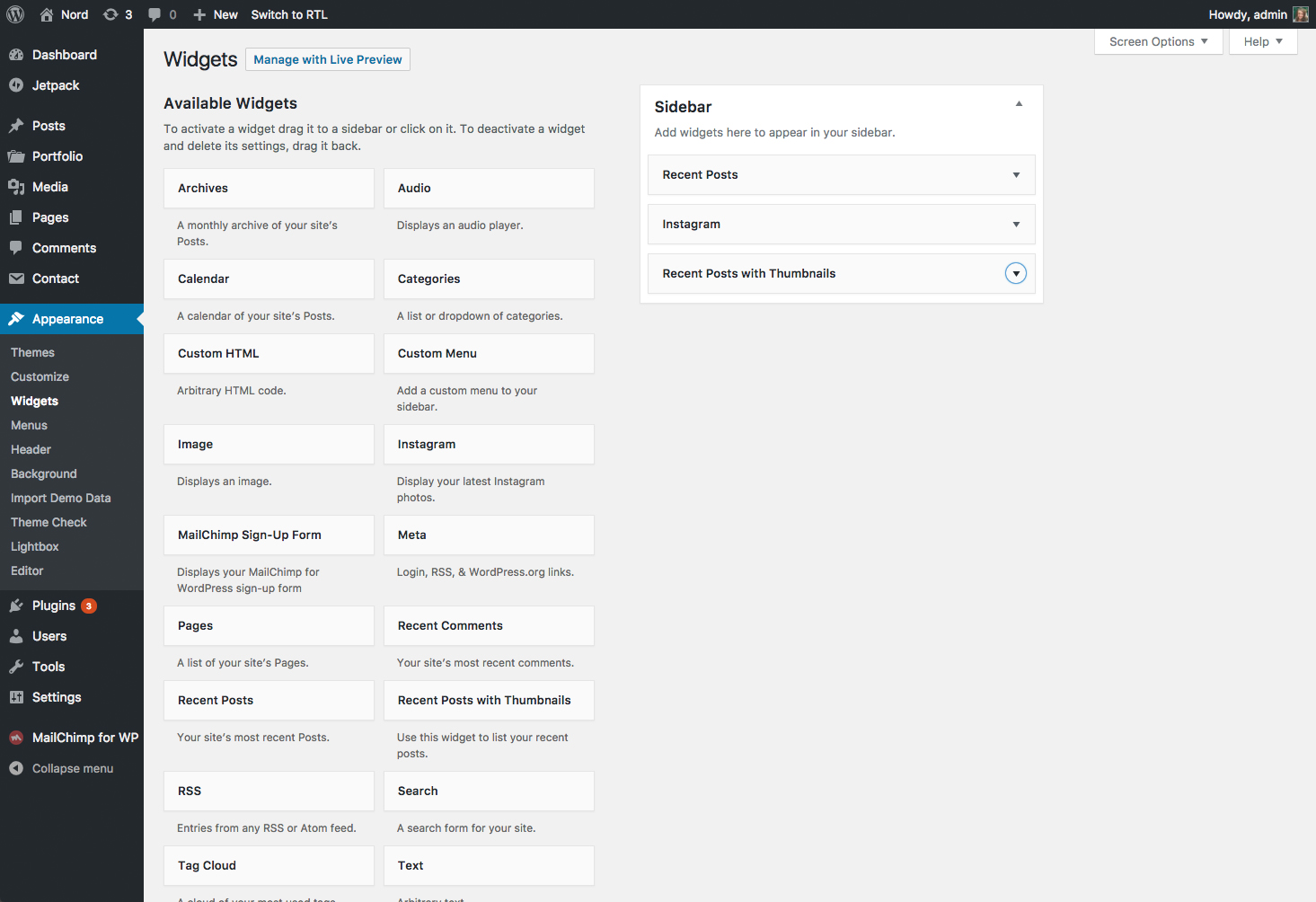This screenshot has width=1316, height=902.
Task: Select the Search available widget
Action: [x=489, y=791]
